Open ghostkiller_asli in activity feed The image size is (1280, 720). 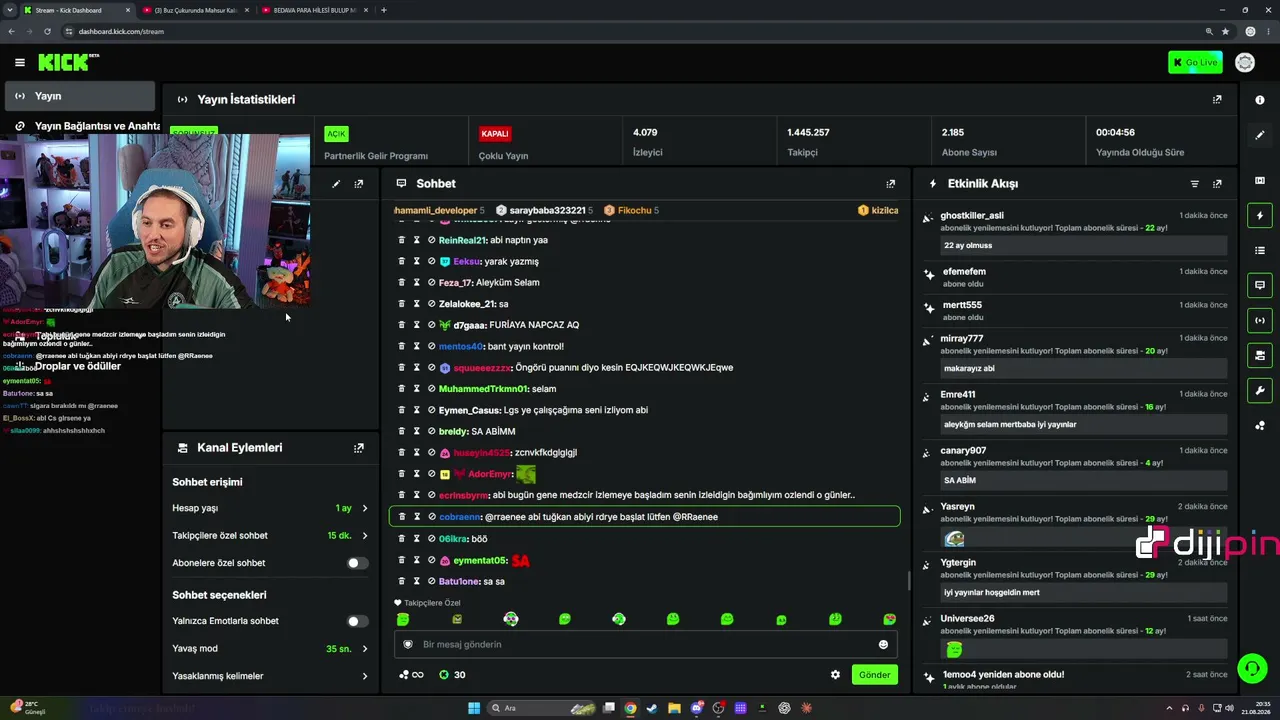point(972,216)
